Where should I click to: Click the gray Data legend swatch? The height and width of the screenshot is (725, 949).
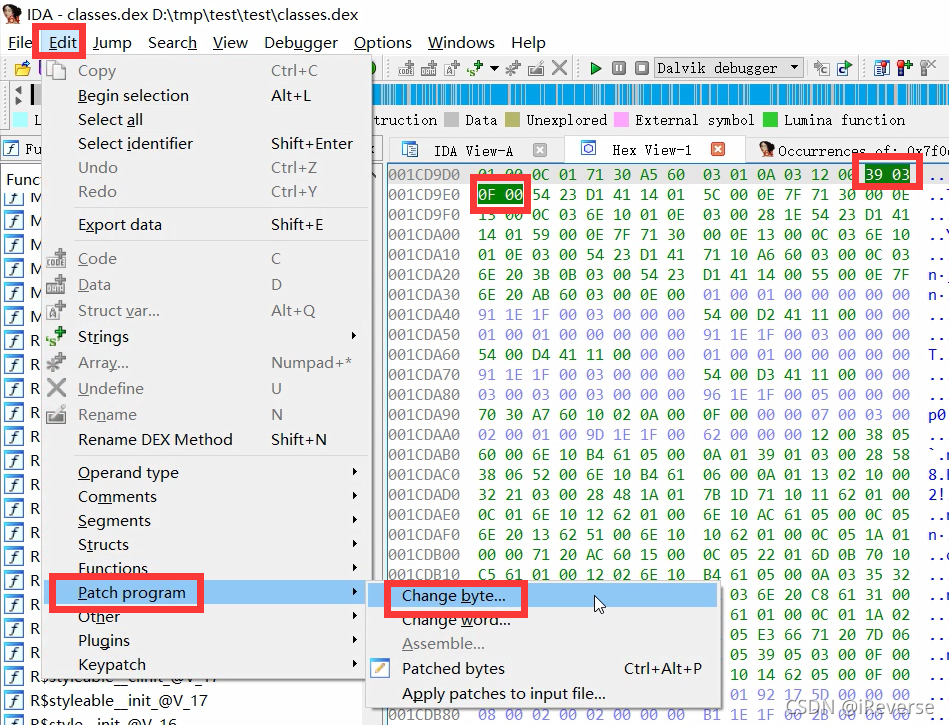point(452,120)
